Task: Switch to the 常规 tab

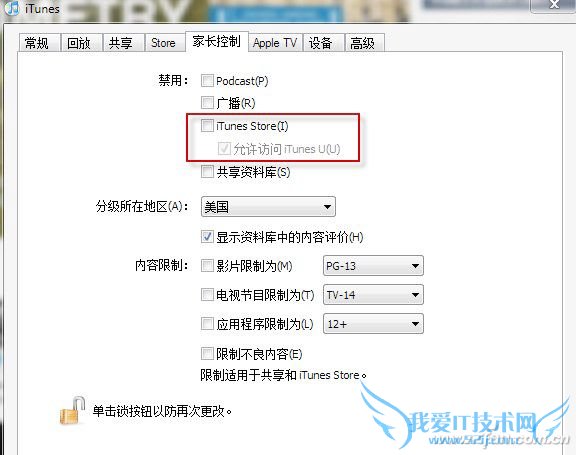Action: click(39, 43)
